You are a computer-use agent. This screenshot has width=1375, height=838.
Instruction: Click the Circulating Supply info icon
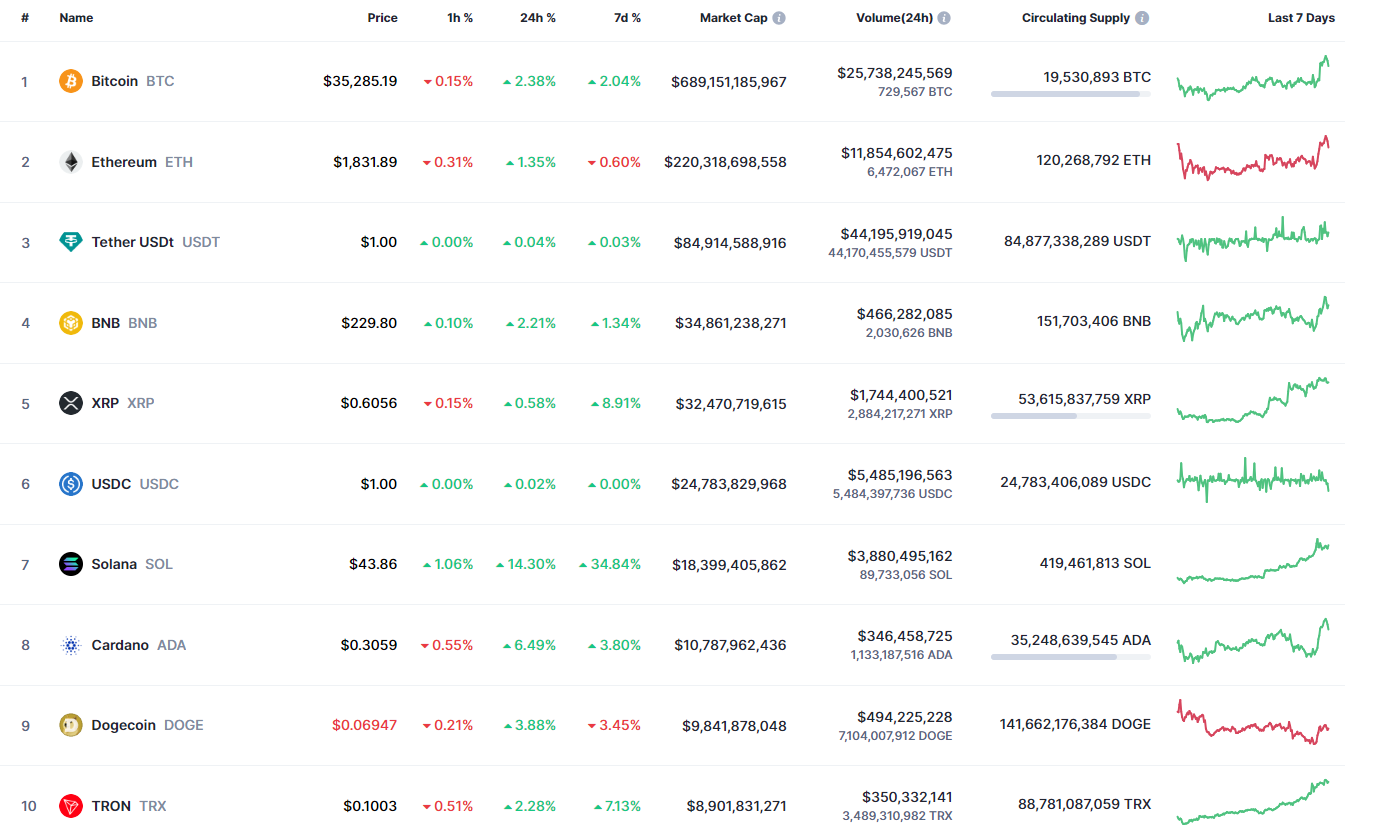(x=1142, y=18)
